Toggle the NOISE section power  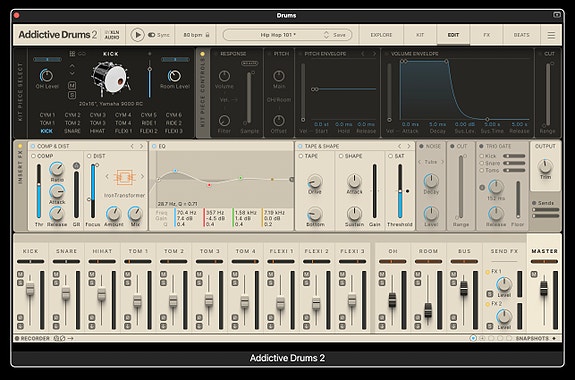421,146
